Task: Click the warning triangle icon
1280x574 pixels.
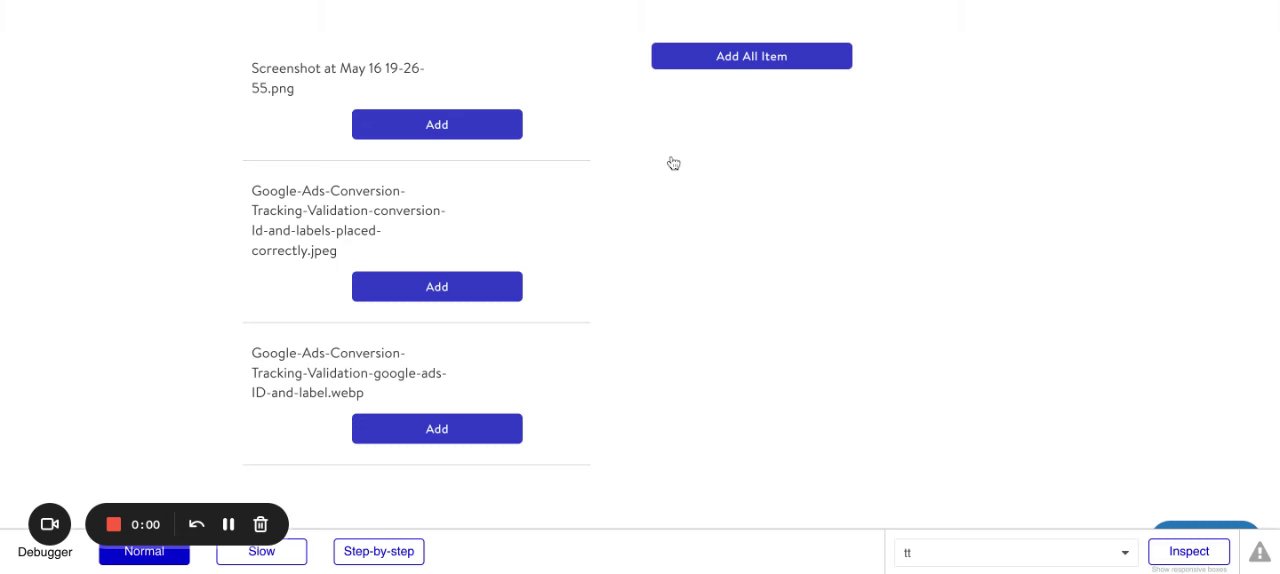Action: (1259, 552)
